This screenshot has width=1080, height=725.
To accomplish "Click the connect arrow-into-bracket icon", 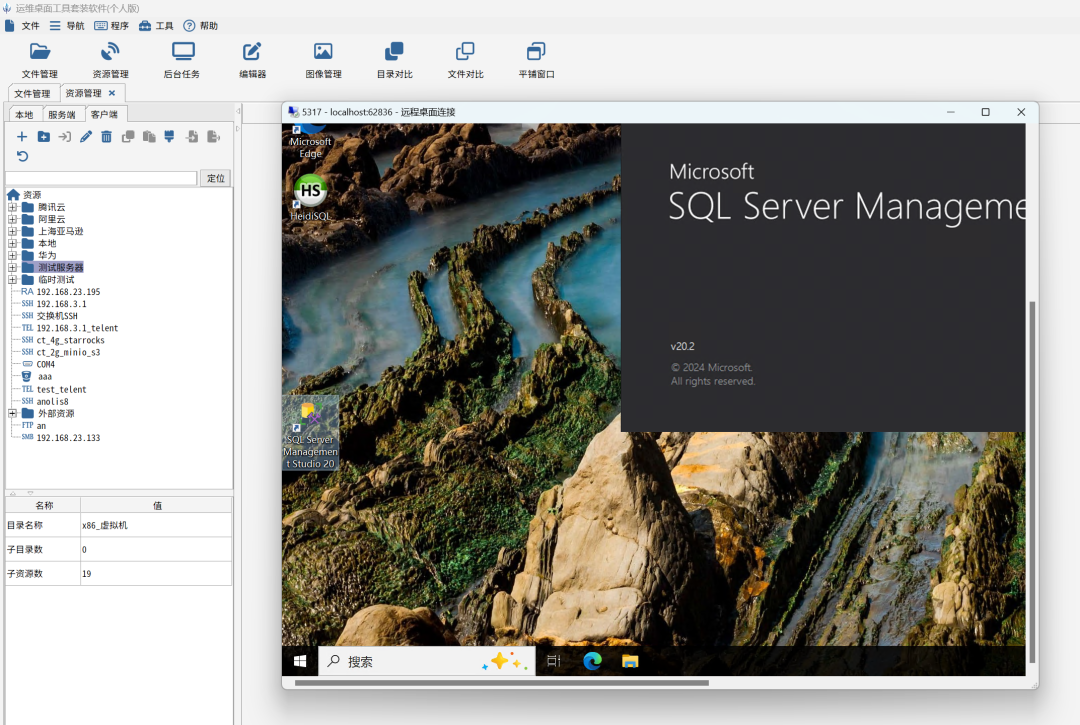I will pos(65,136).
